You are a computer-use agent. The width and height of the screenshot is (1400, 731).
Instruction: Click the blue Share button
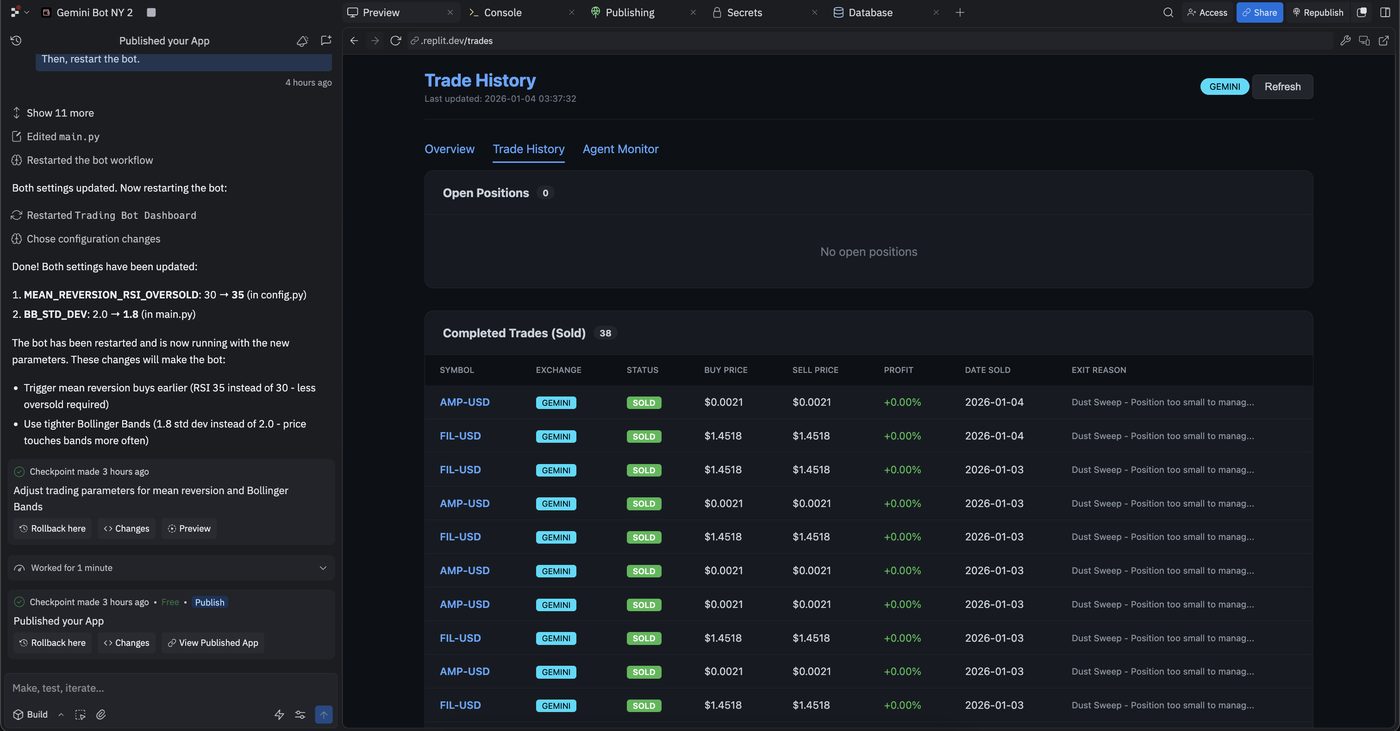pyautogui.click(x=1259, y=12)
